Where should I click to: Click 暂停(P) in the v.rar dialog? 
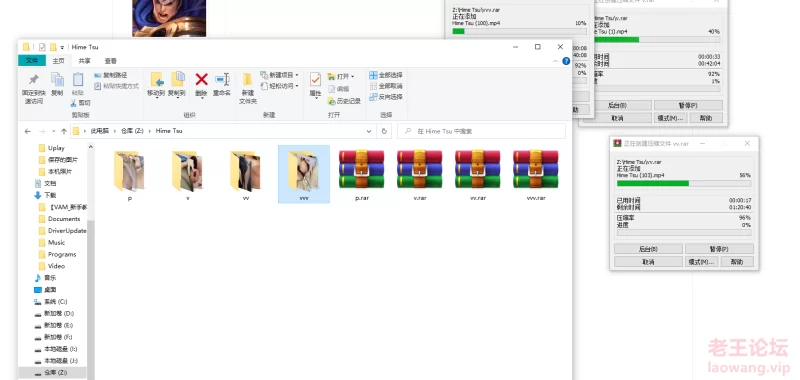coord(688,105)
